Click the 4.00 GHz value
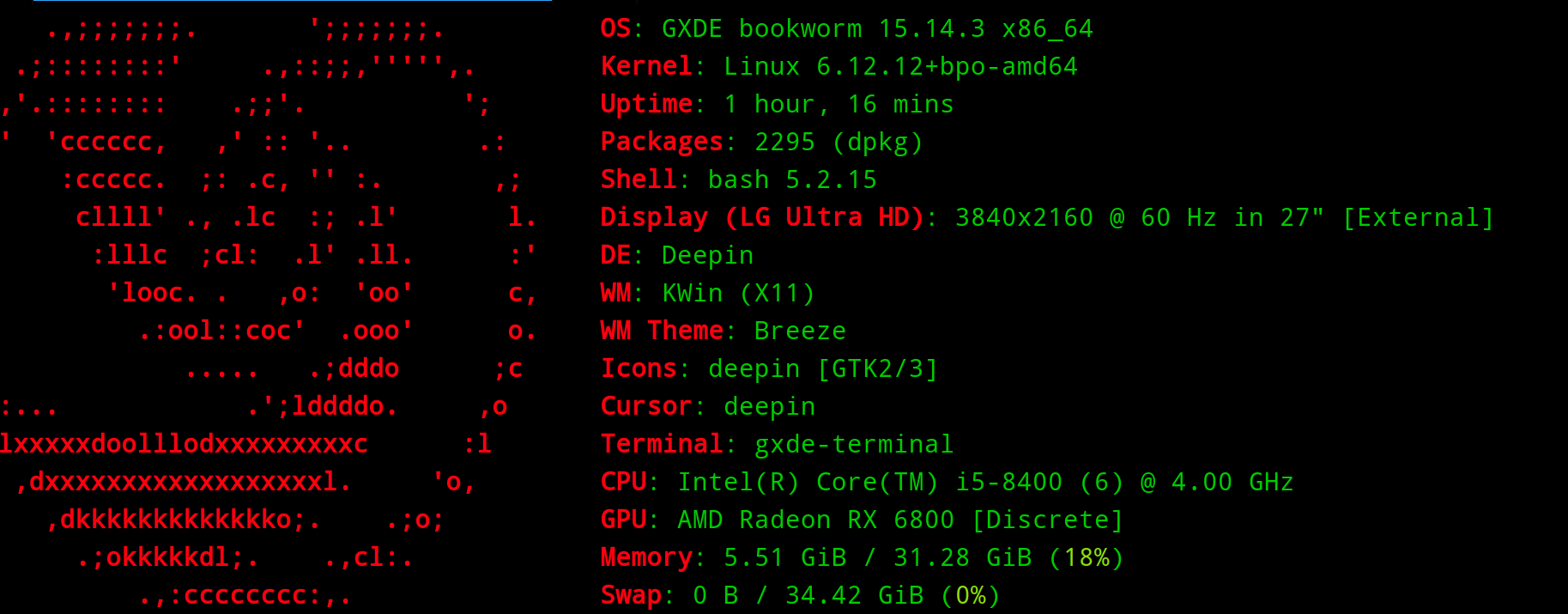This screenshot has width=1568, height=614. point(1232,482)
